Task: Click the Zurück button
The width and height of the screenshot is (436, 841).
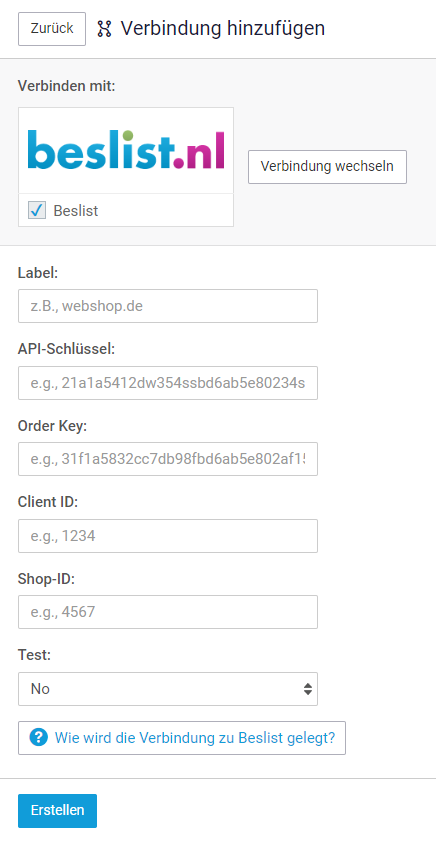Action: pyautogui.click(x=52, y=29)
